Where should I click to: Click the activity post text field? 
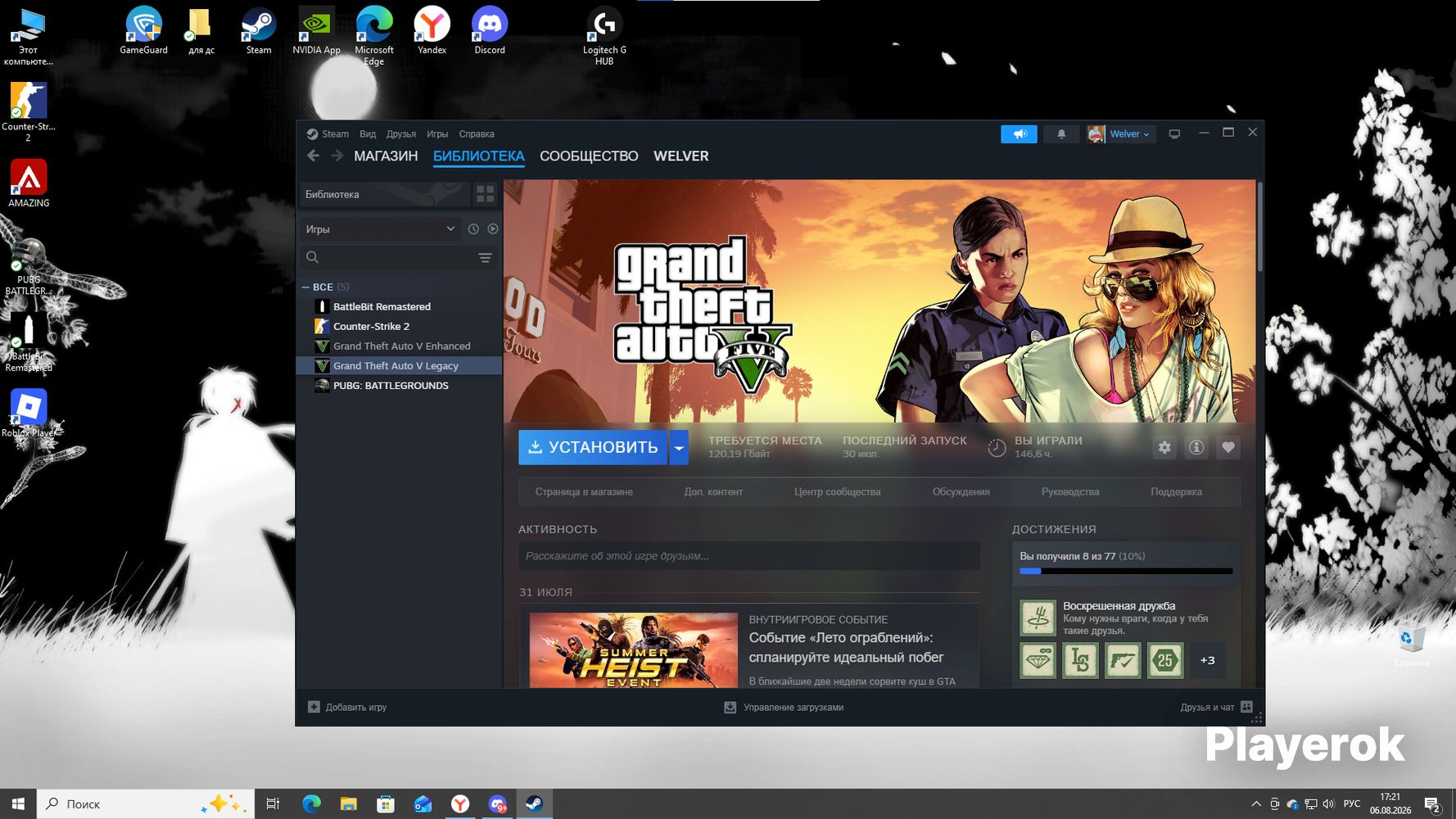click(749, 556)
